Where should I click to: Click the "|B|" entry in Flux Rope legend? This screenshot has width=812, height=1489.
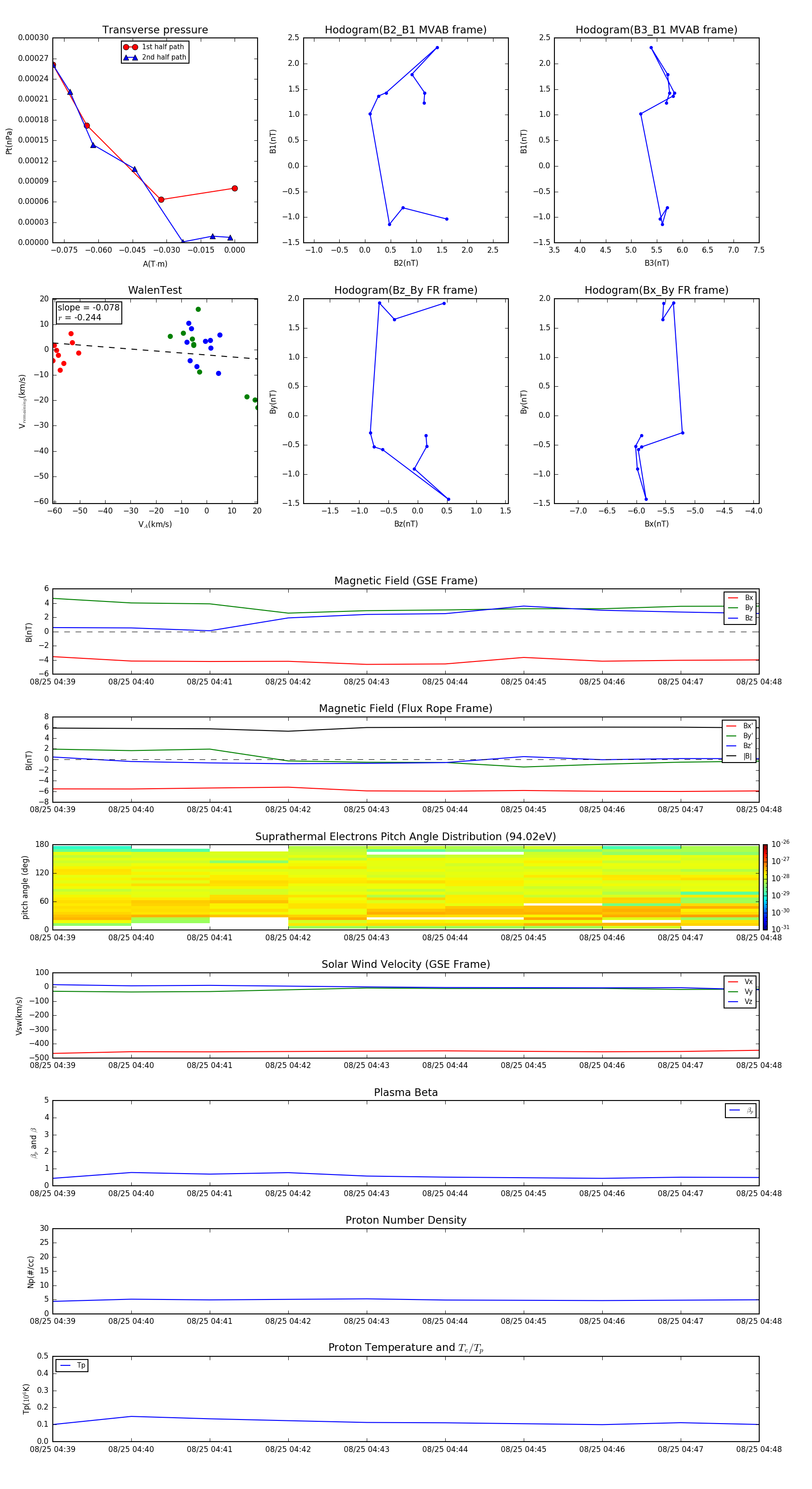[x=740, y=756]
